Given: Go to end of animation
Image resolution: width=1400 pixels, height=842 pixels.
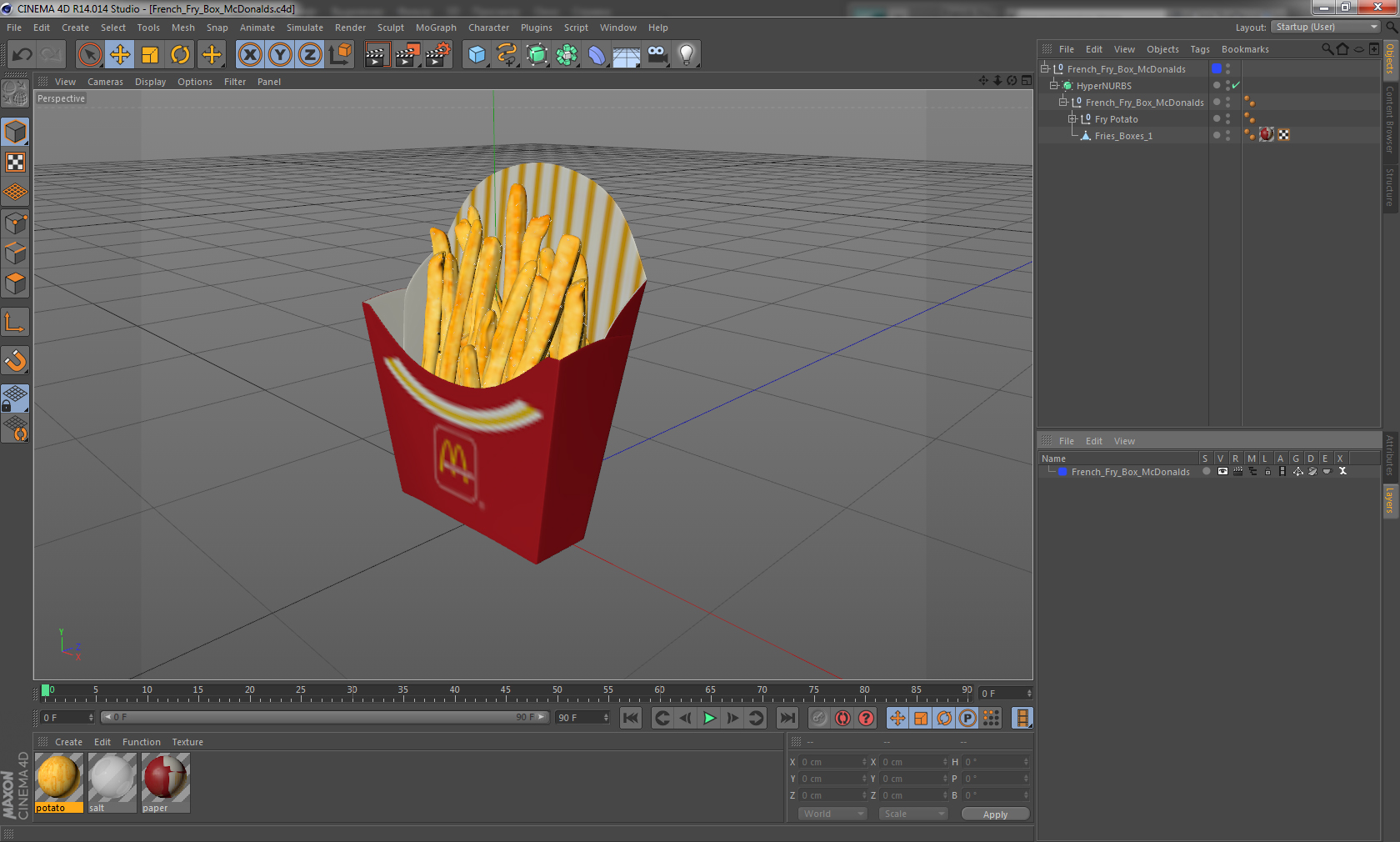Looking at the screenshot, I should [x=787, y=718].
